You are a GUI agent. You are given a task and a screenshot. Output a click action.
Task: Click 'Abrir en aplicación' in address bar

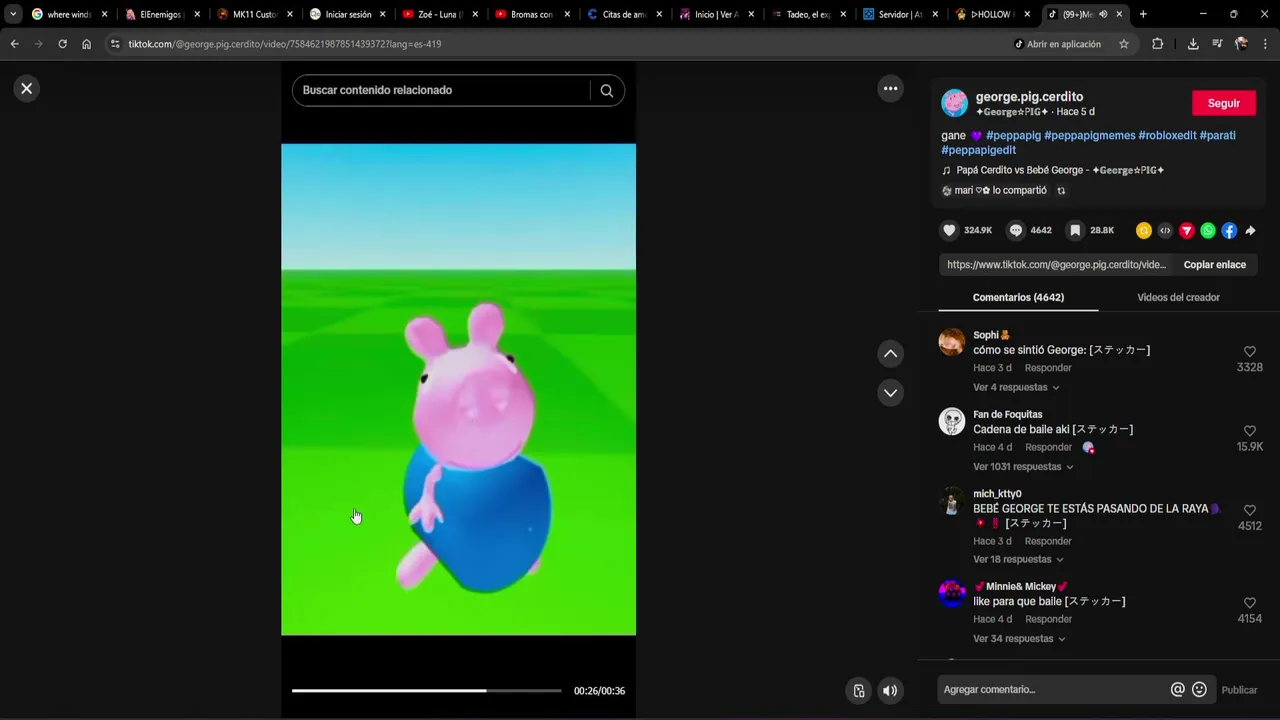click(x=1057, y=44)
